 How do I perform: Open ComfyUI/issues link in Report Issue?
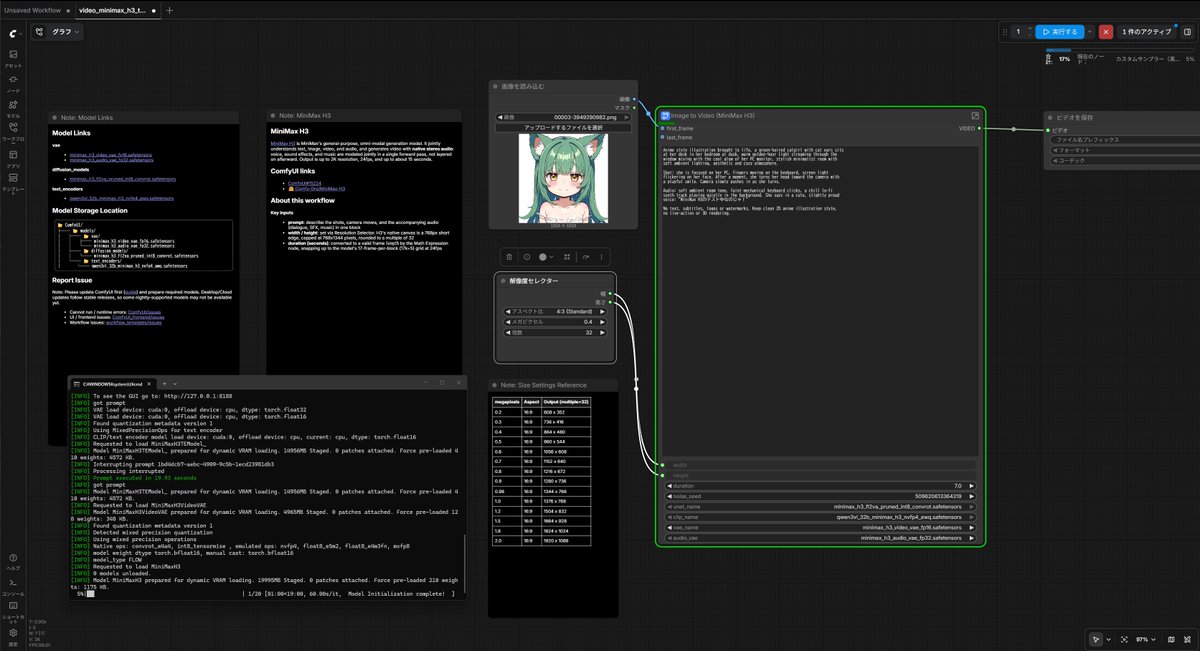[x=144, y=313]
